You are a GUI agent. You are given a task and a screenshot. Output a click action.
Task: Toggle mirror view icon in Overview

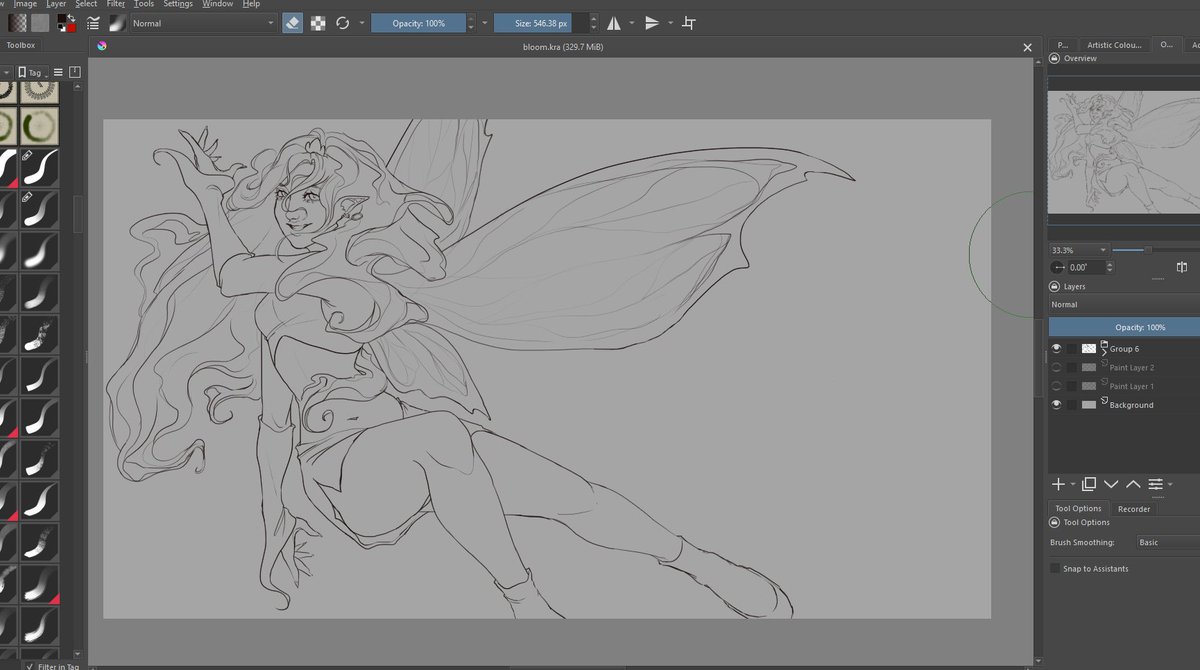(1182, 267)
